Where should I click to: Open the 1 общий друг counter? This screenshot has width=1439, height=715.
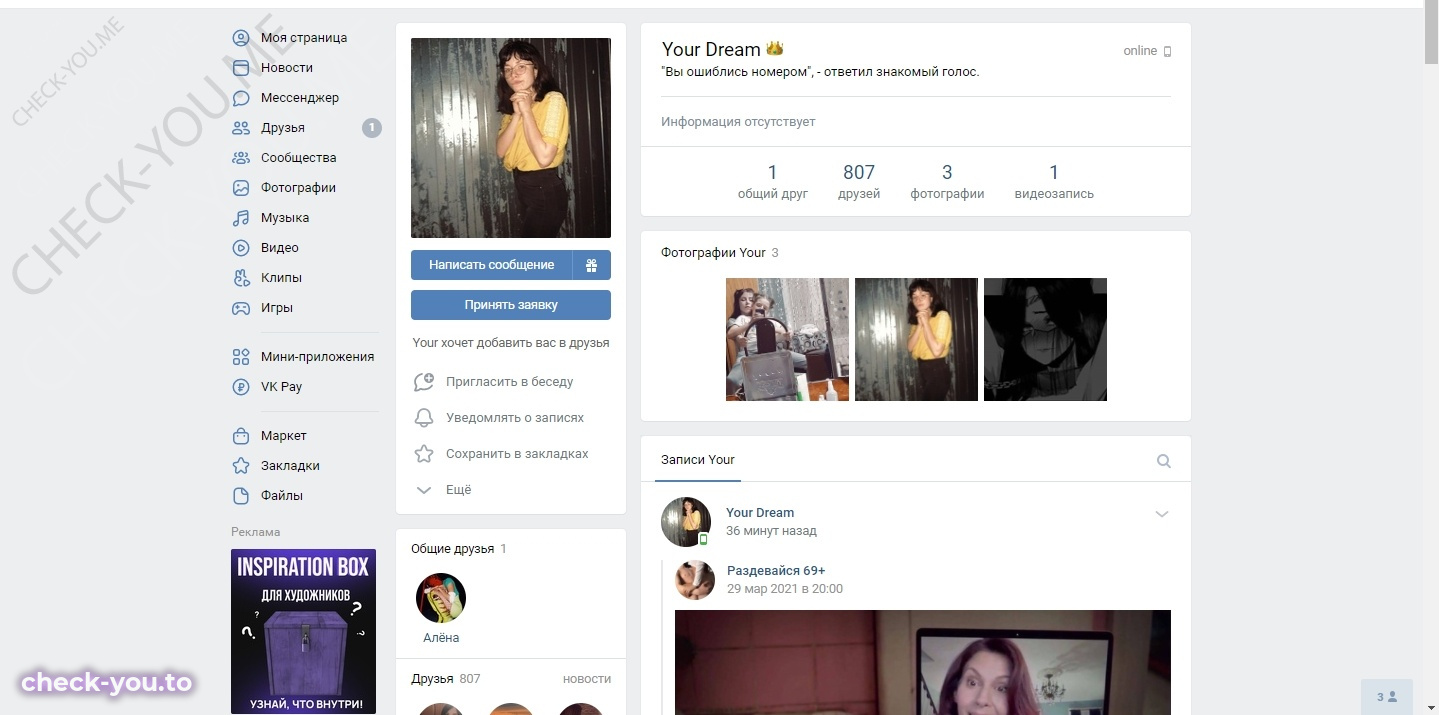[773, 182]
